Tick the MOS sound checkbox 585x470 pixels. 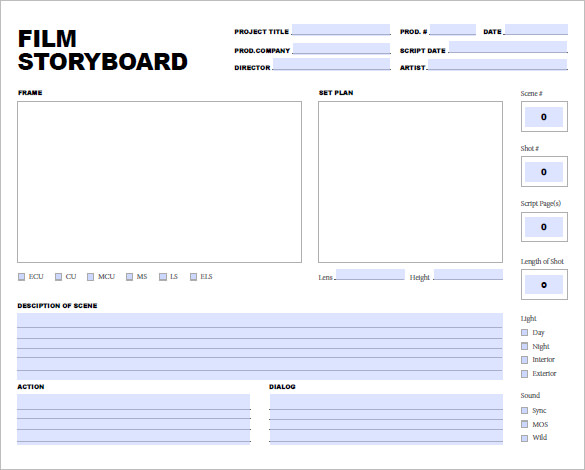[x=525, y=424]
